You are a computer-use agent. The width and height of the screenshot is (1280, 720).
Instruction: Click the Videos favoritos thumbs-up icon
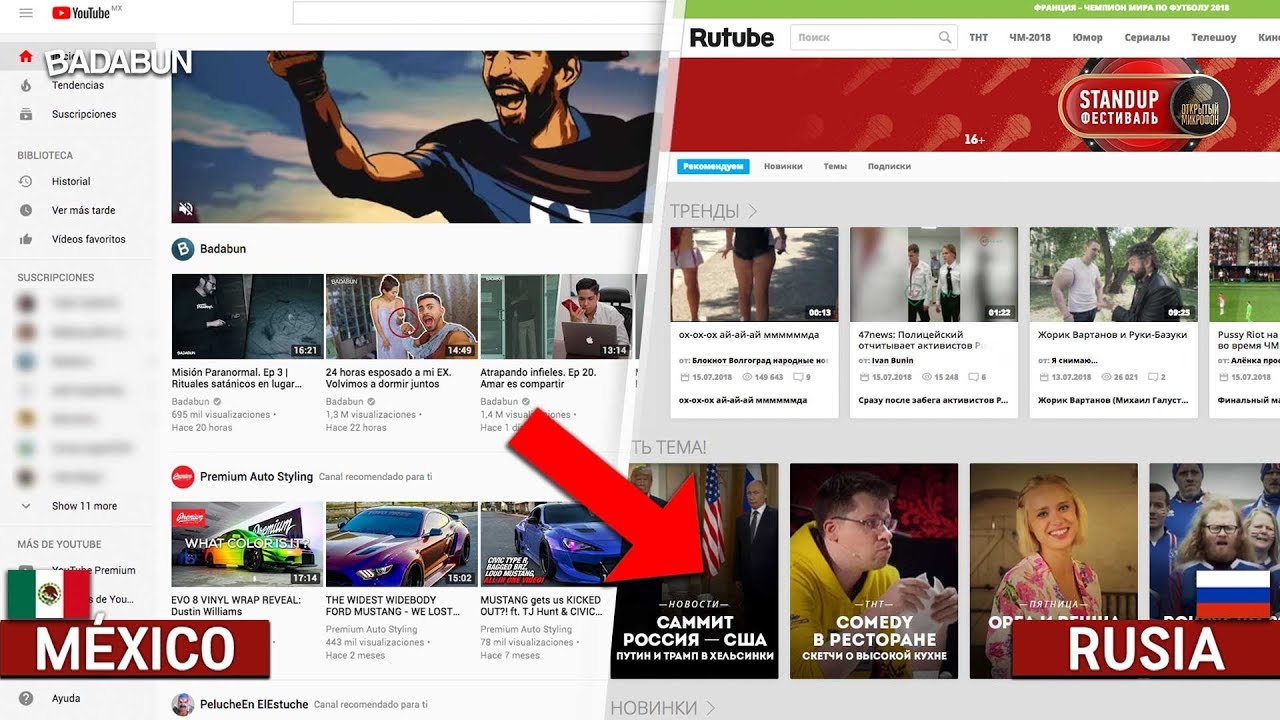click(26, 240)
